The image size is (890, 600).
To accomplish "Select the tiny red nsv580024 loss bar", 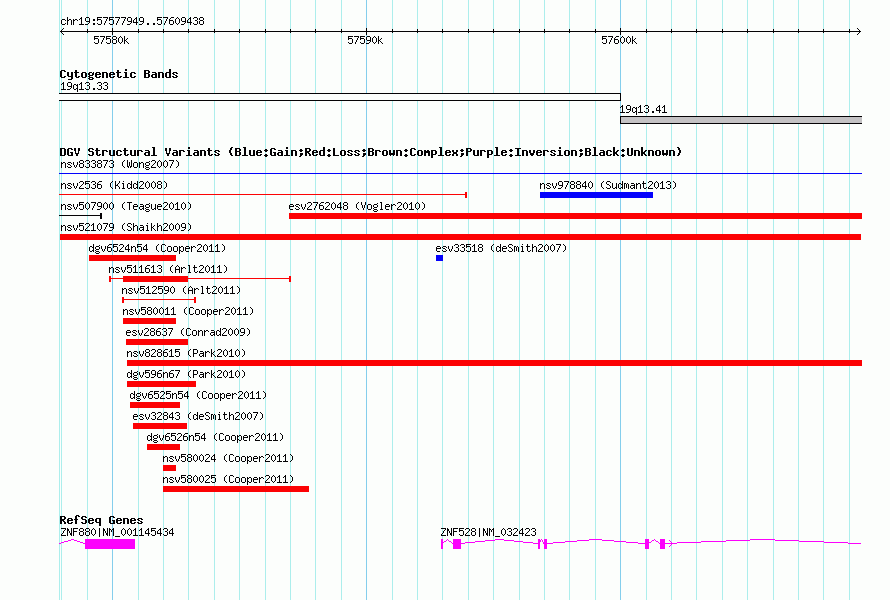I will [x=169, y=468].
